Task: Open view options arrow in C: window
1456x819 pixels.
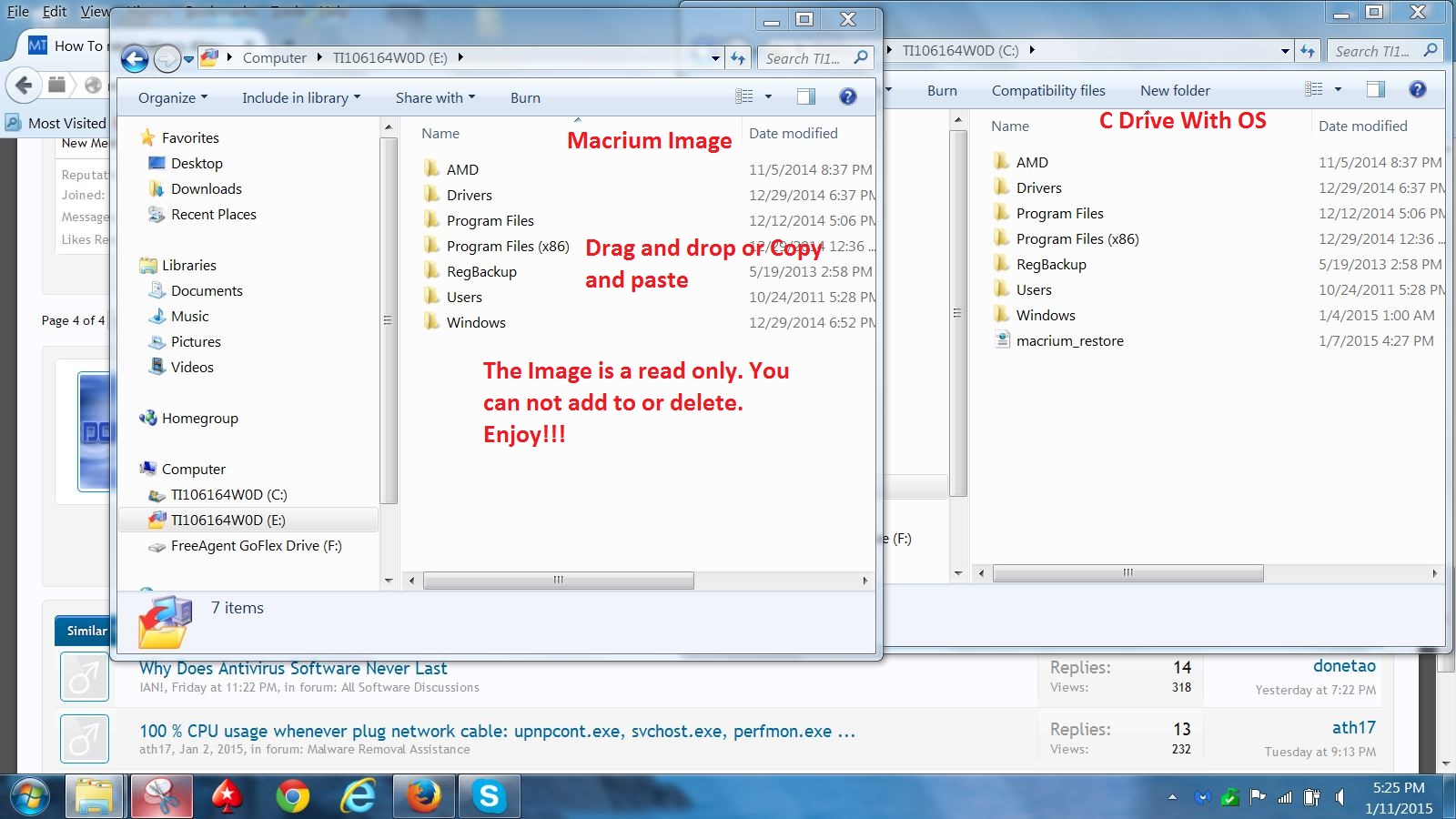Action: (x=1338, y=89)
